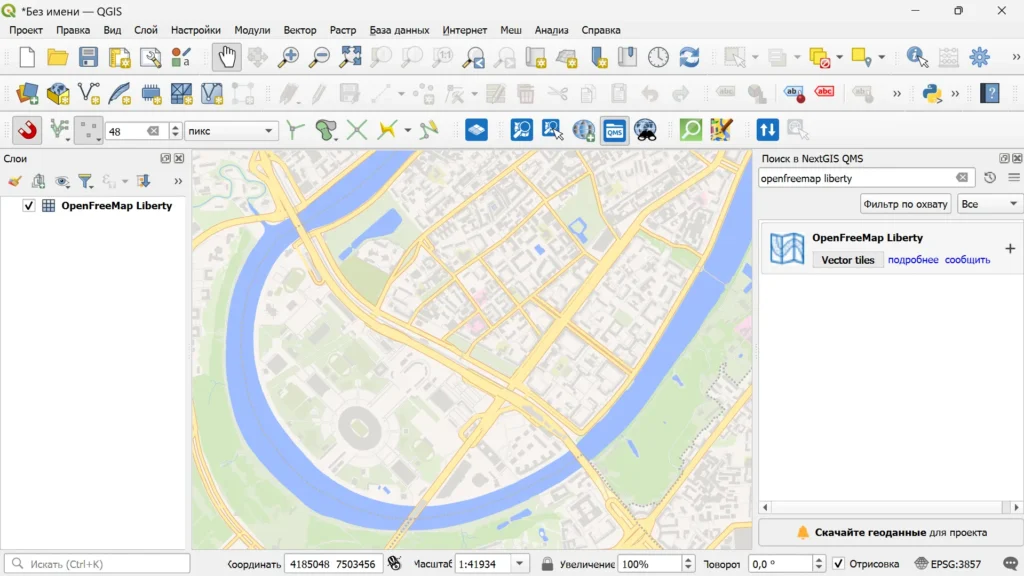Follow the сообщить link

pyautogui.click(x=967, y=260)
